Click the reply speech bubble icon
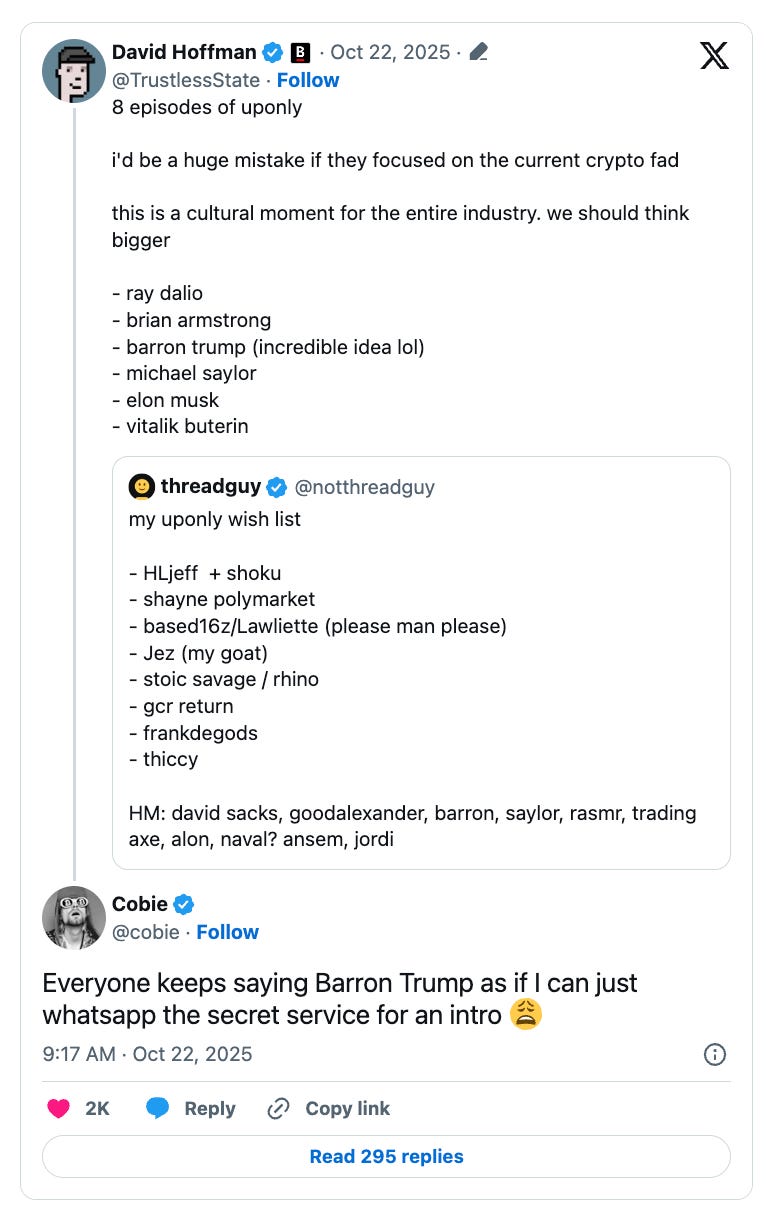772x1220 pixels. point(157,1108)
